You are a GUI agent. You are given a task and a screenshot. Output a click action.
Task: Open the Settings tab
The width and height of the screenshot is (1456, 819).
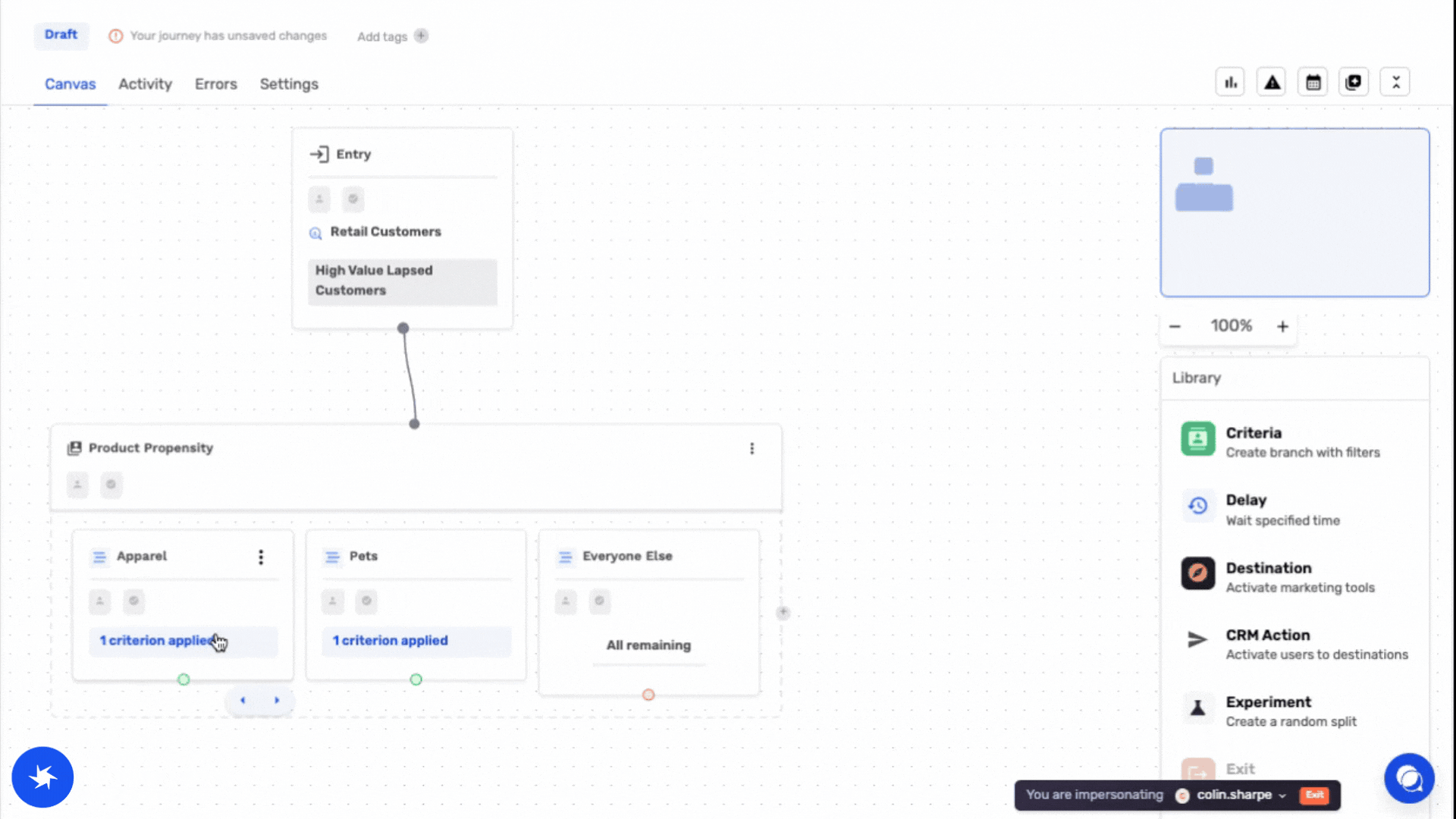(289, 84)
